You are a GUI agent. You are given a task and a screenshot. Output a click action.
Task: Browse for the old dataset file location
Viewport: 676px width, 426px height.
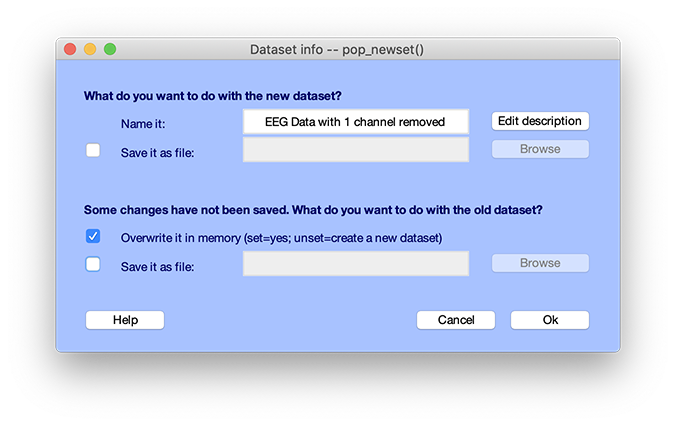539,263
